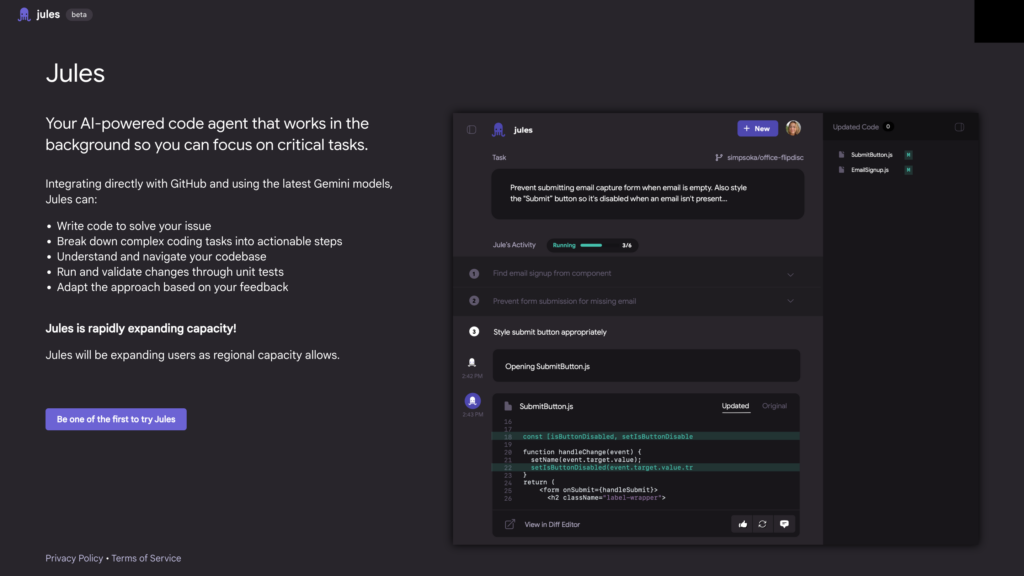
Task: Click the refresh regenerate icon
Action: point(762,524)
